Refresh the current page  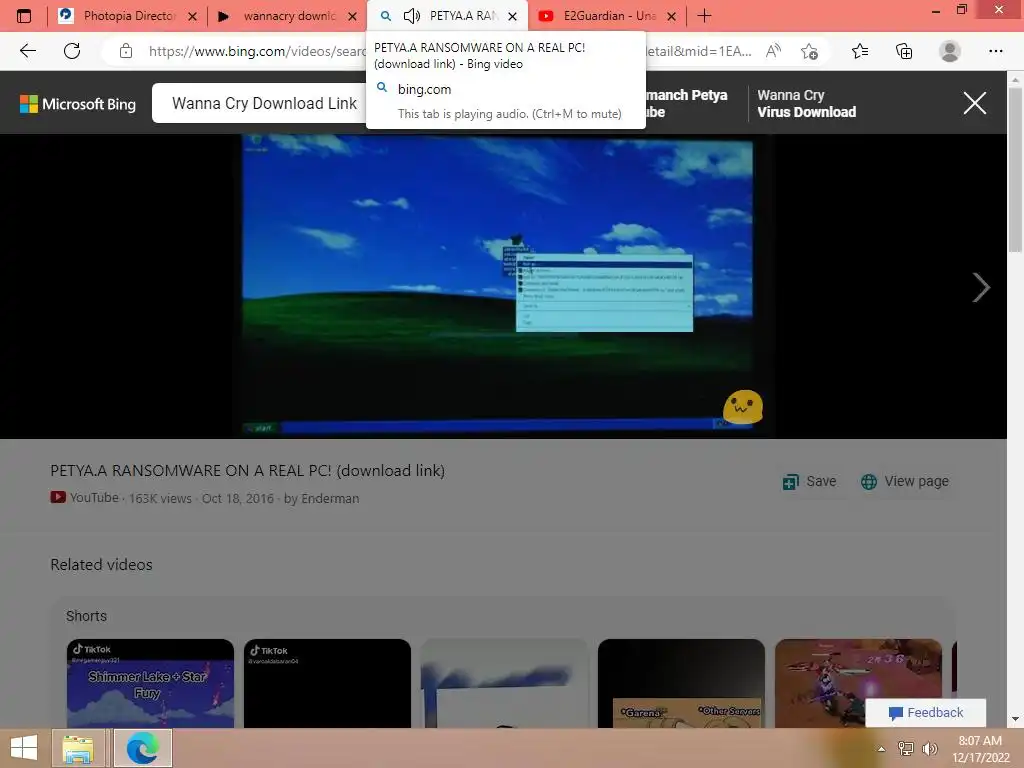(x=72, y=51)
